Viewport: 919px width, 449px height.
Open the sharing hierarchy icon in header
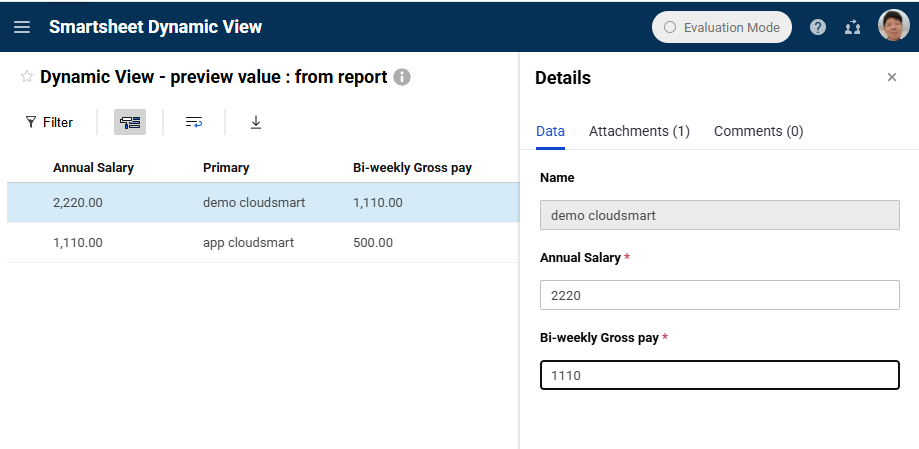coord(852,28)
